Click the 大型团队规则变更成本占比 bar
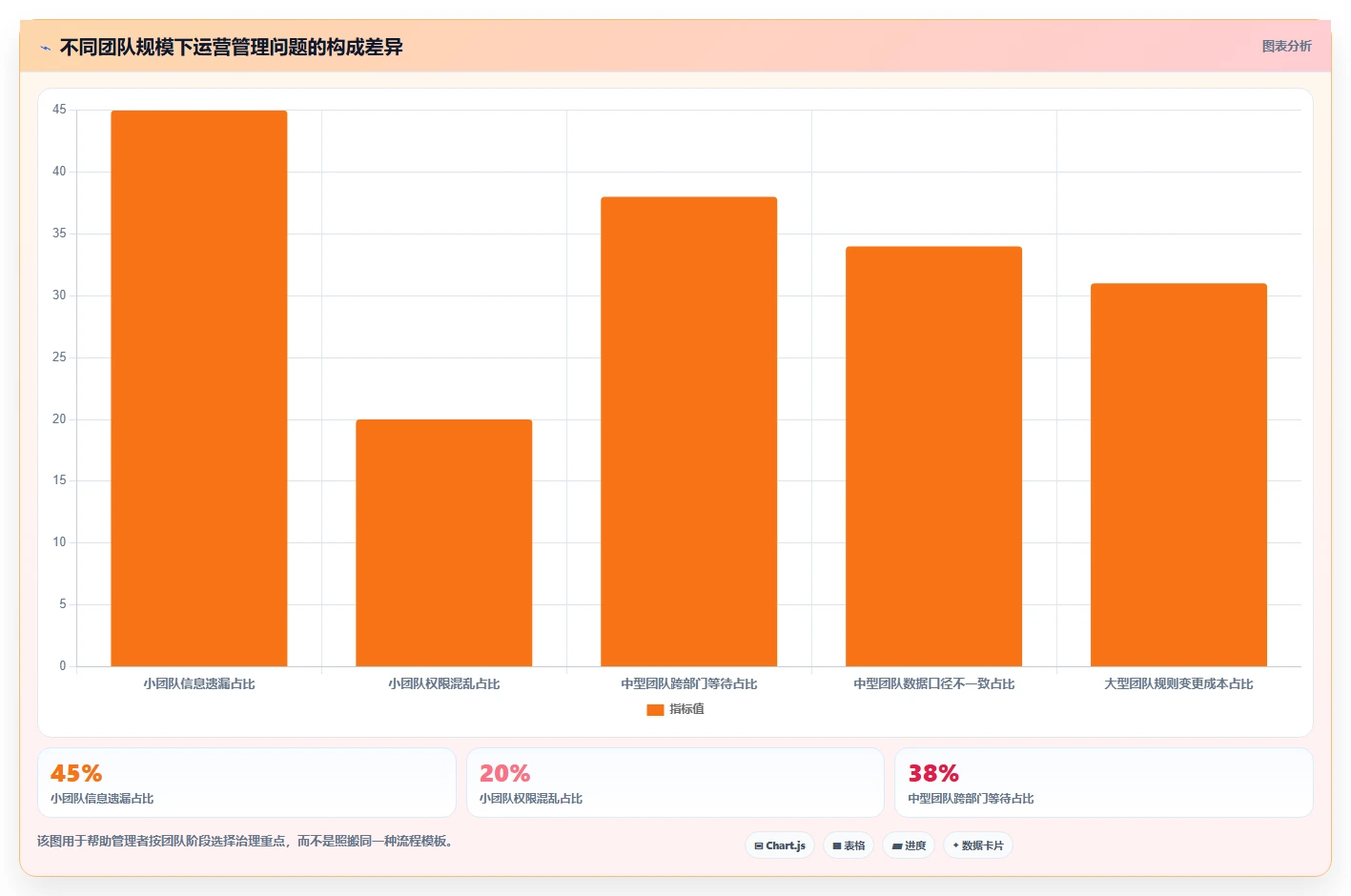The width and height of the screenshot is (1351, 896). click(x=1179, y=475)
